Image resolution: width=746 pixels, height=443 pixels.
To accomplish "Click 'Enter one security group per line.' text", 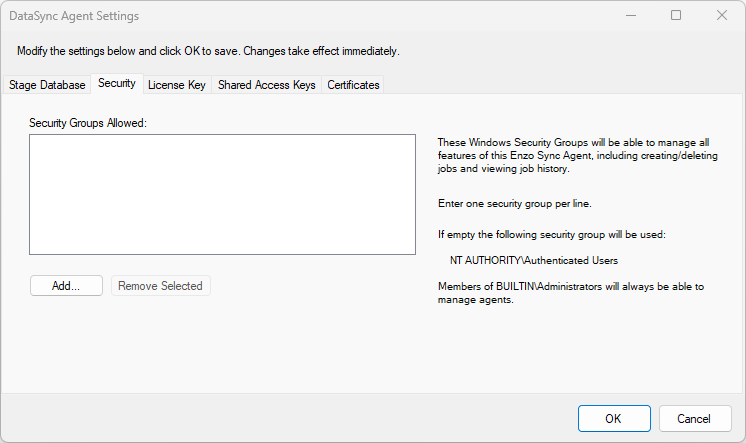I will (x=515, y=203).
